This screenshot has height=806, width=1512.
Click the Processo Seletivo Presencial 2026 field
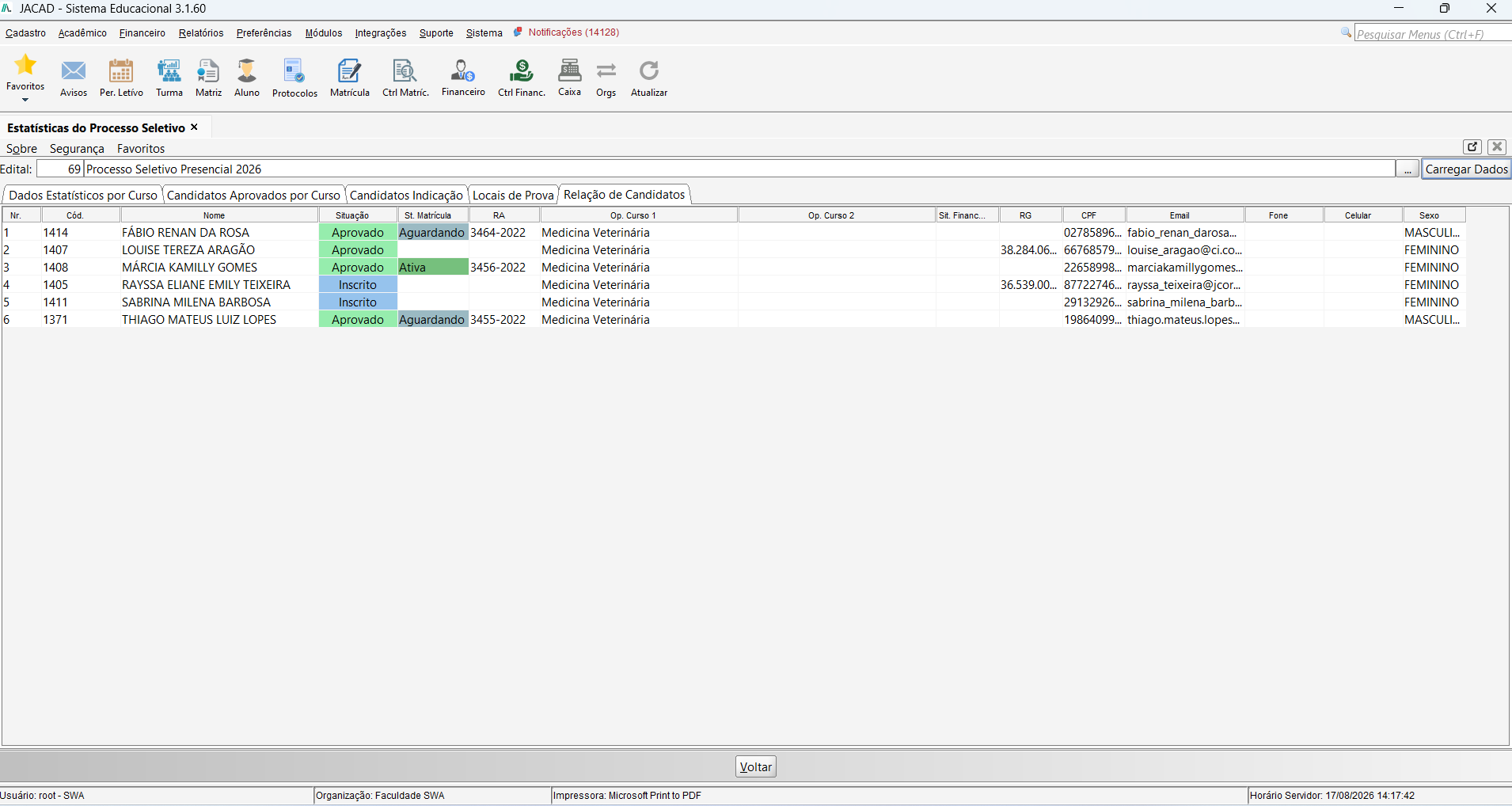tap(739, 169)
